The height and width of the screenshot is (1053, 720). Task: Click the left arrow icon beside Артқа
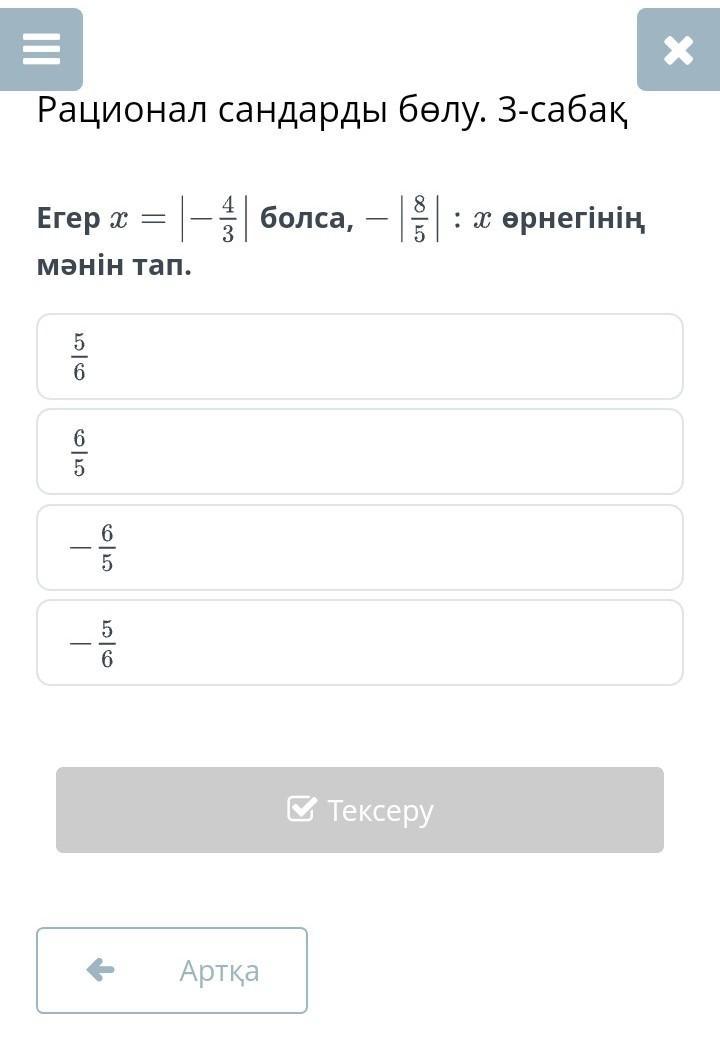[x=101, y=970]
